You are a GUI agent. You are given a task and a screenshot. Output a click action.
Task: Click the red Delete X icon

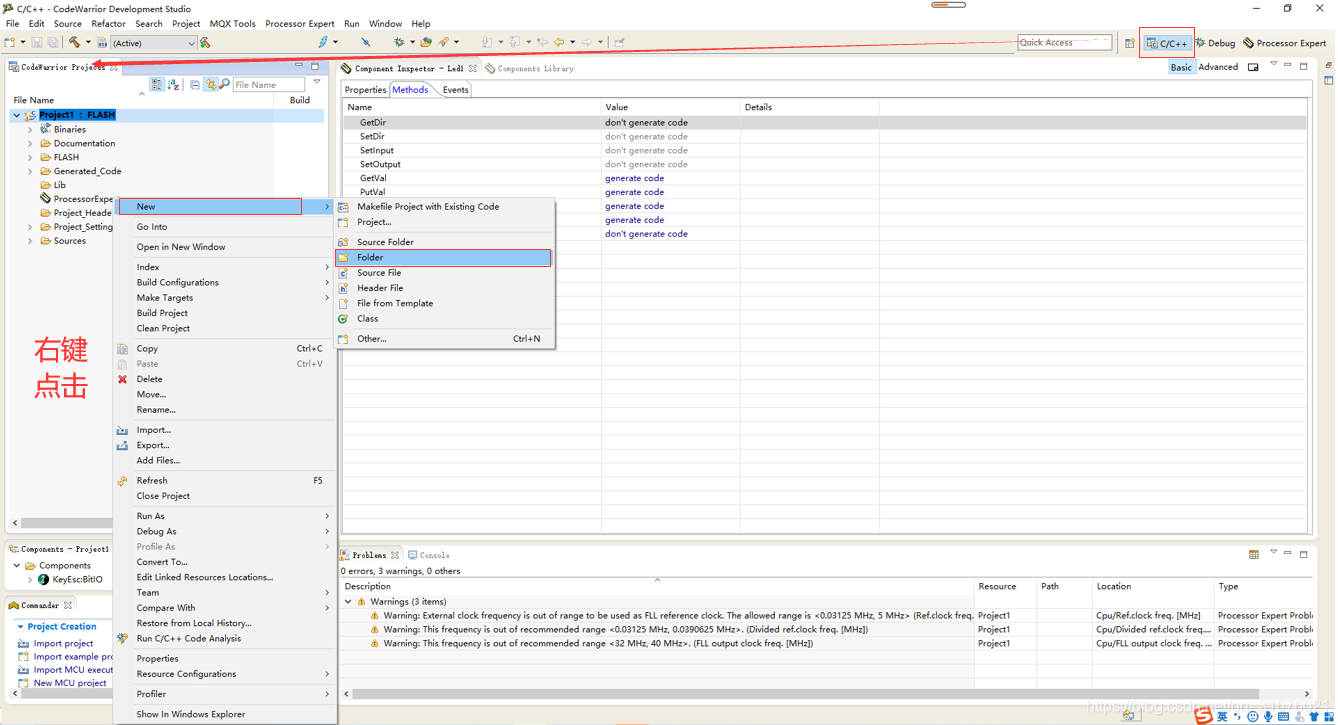(122, 380)
